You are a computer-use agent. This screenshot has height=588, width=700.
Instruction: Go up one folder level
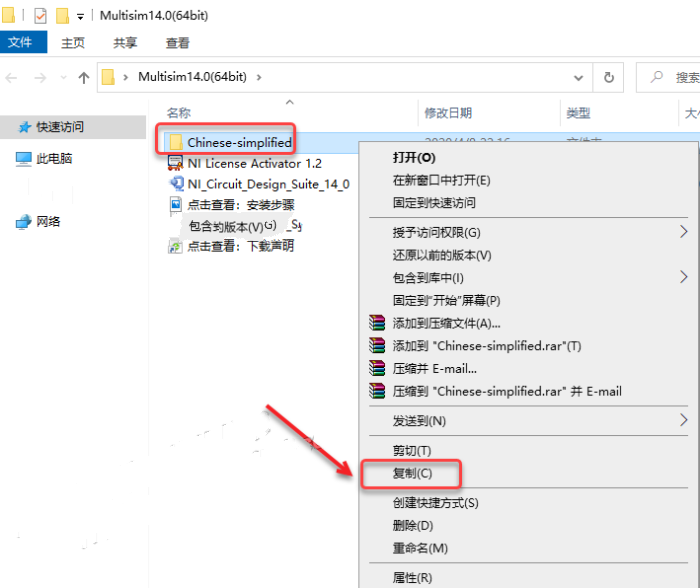(83, 78)
